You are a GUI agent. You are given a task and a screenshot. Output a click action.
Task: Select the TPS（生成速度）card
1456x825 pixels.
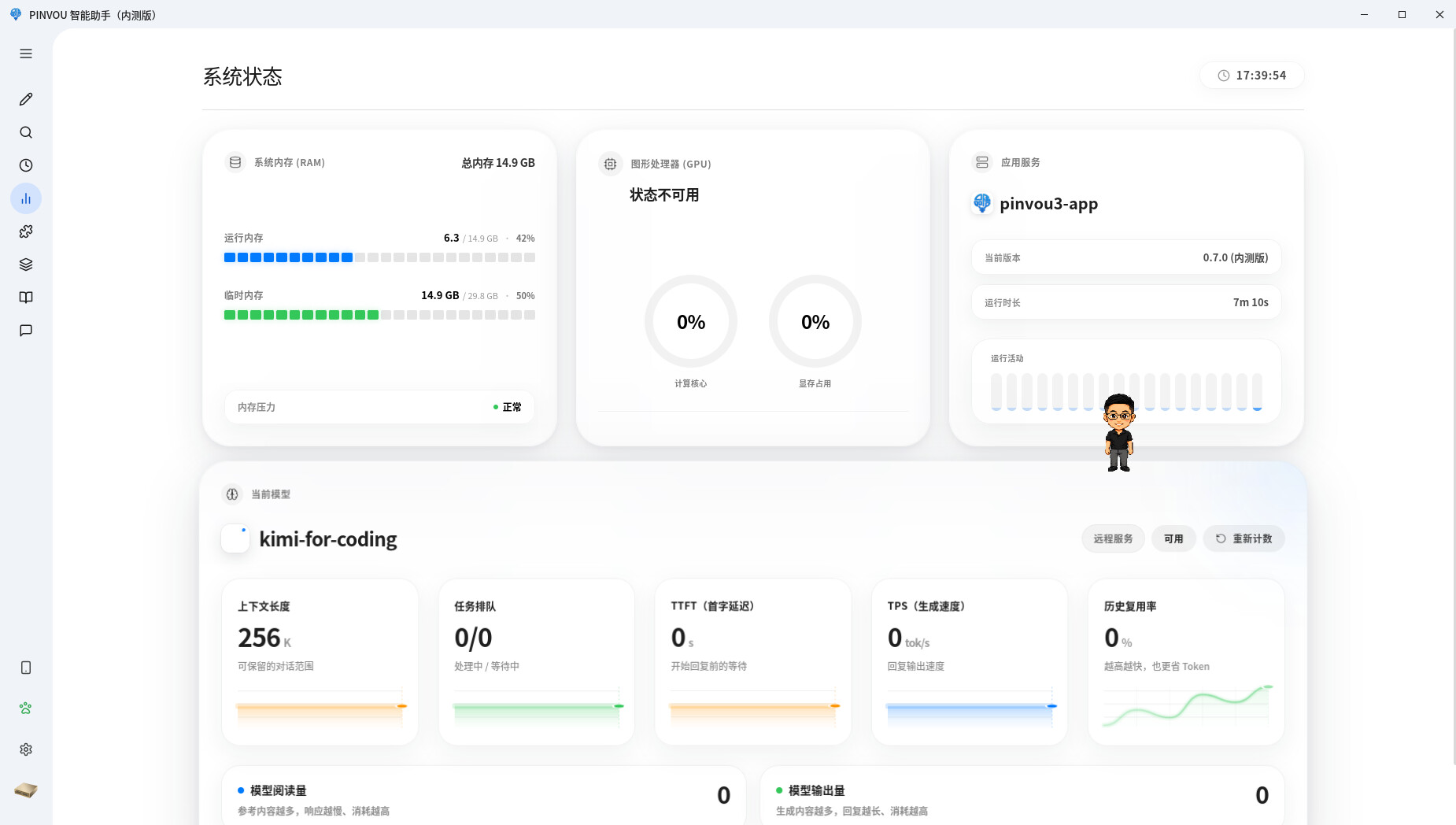click(x=970, y=662)
